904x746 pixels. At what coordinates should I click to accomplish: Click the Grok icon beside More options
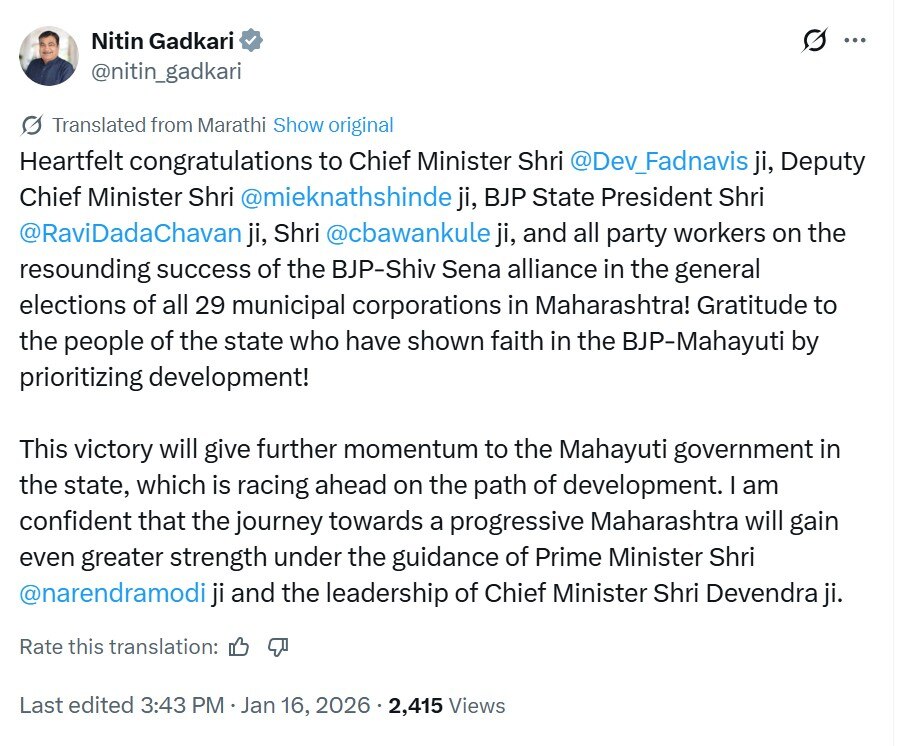(815, 41)
